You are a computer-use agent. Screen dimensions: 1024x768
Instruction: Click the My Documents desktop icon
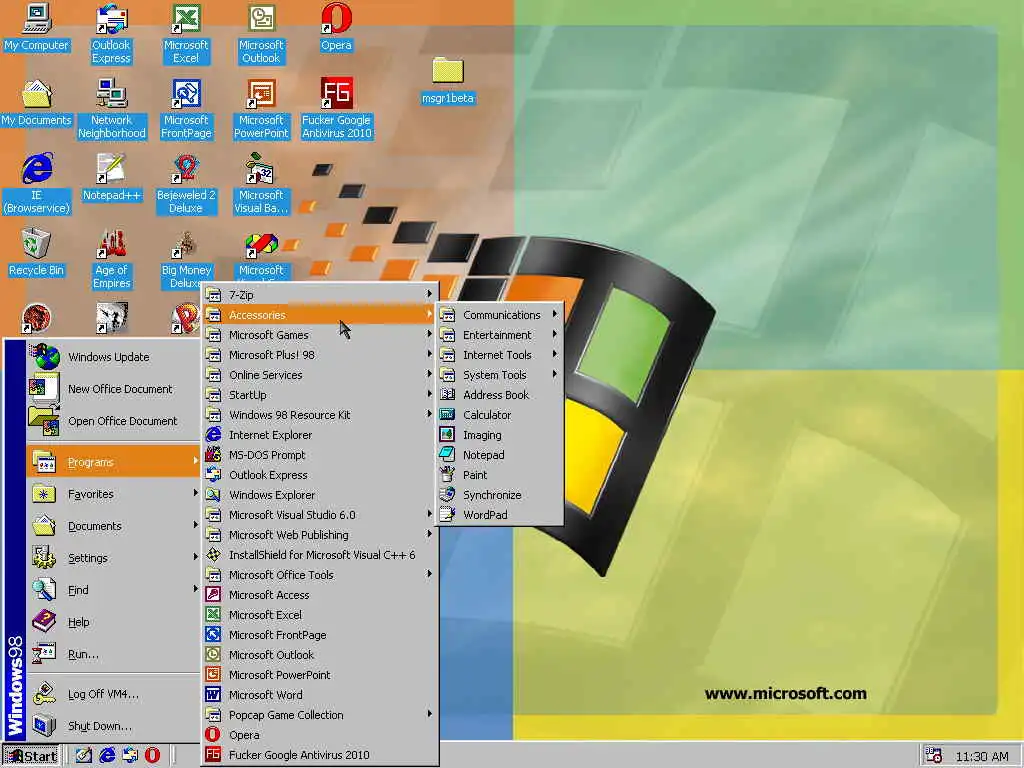click(x=37, y=103)
